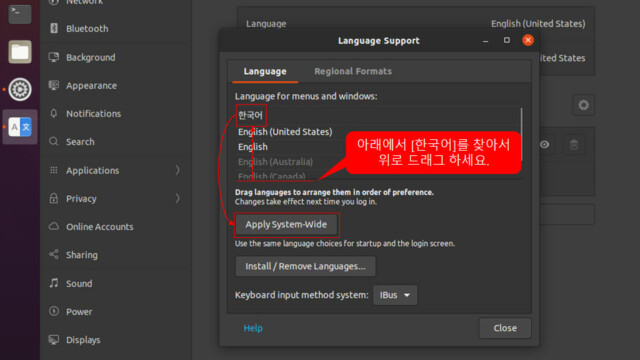The image size is (640, 360).
Task: Open the IBus keyboard input method dropdown
Action: [395, 295]
